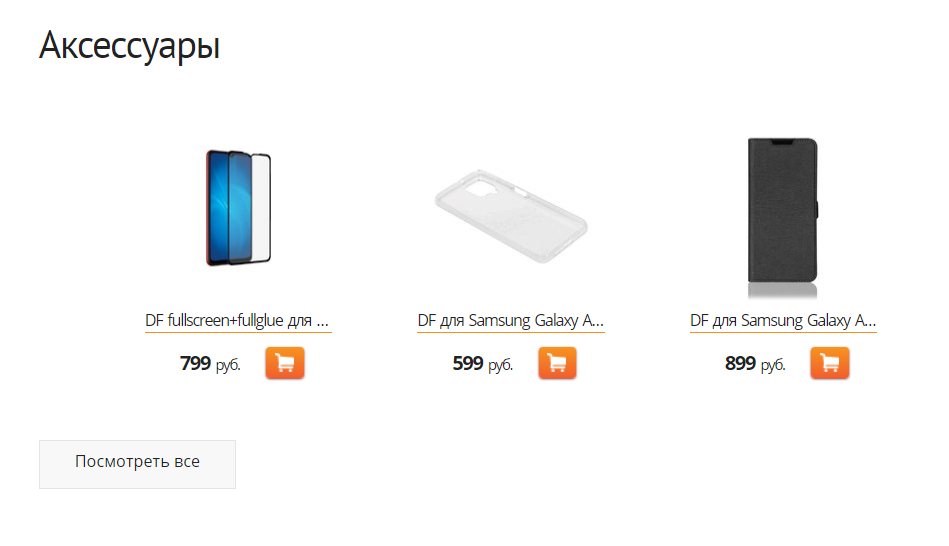Click the Аксессуары section heading

pos(130,46)
